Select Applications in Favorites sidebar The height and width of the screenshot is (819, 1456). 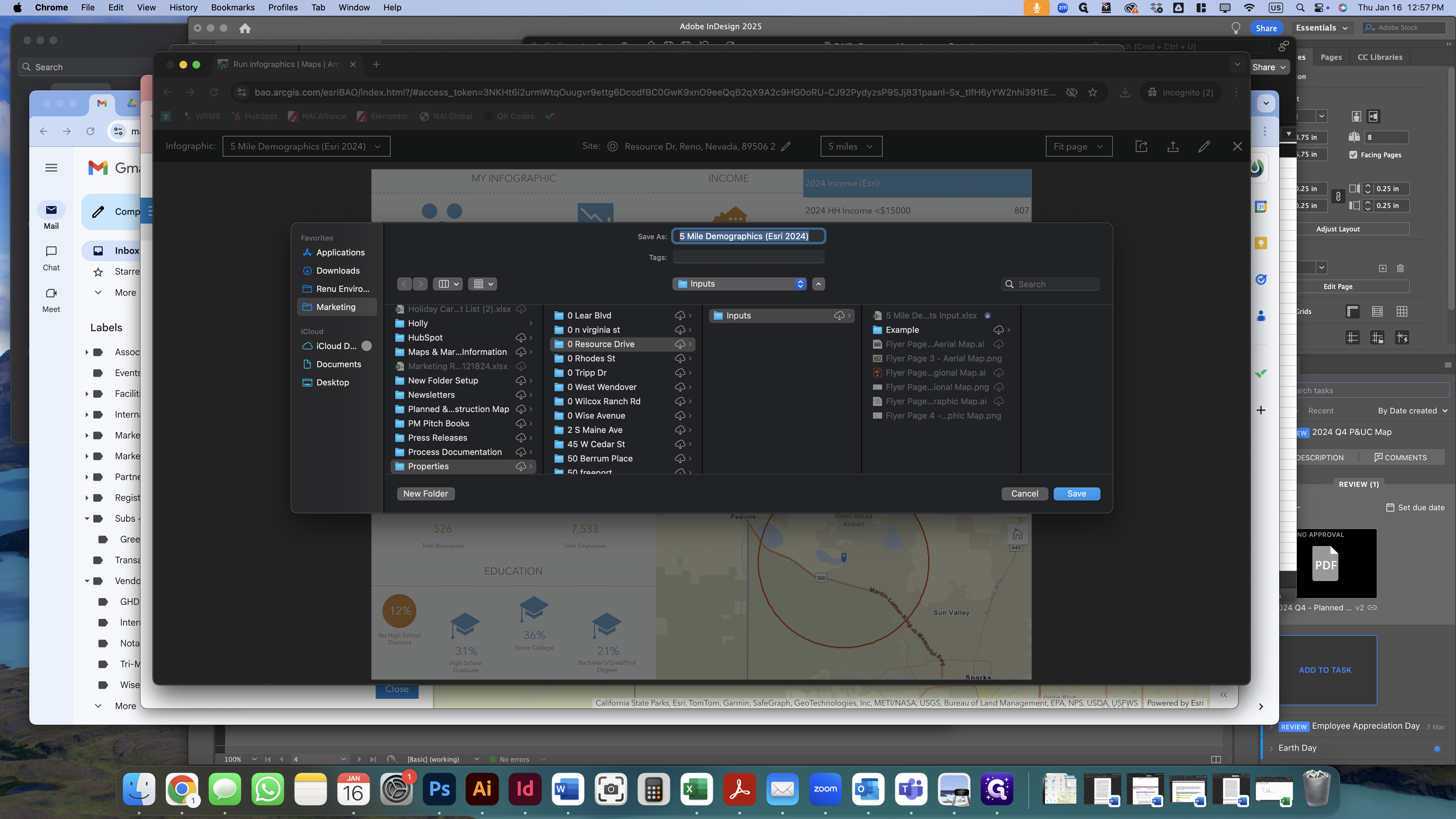pyautogui.click(x=336, y=253)
